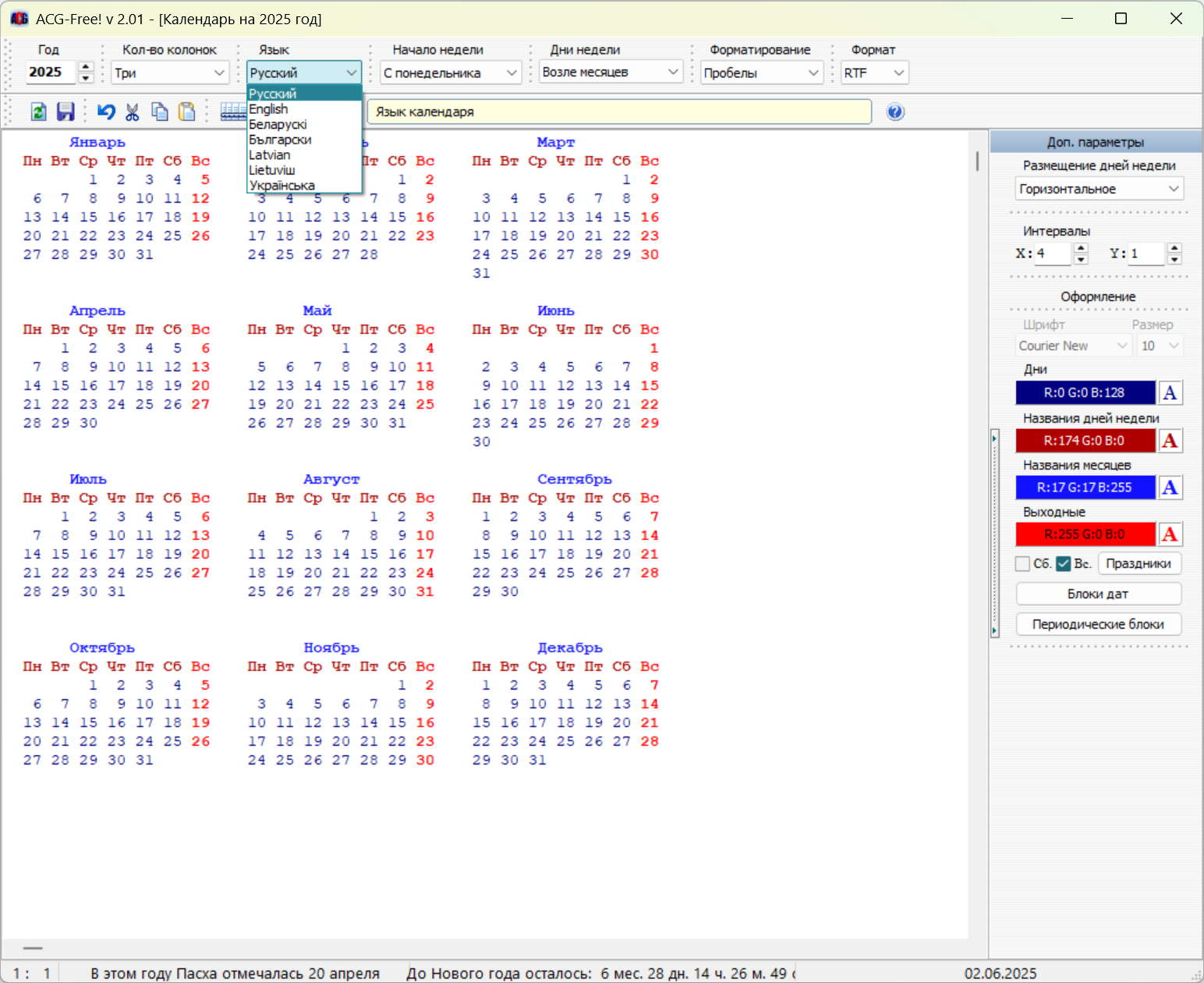This screenshot has height=983, width=1204.
Task: Click the save floppy disk icon
Action: point(66,112)
